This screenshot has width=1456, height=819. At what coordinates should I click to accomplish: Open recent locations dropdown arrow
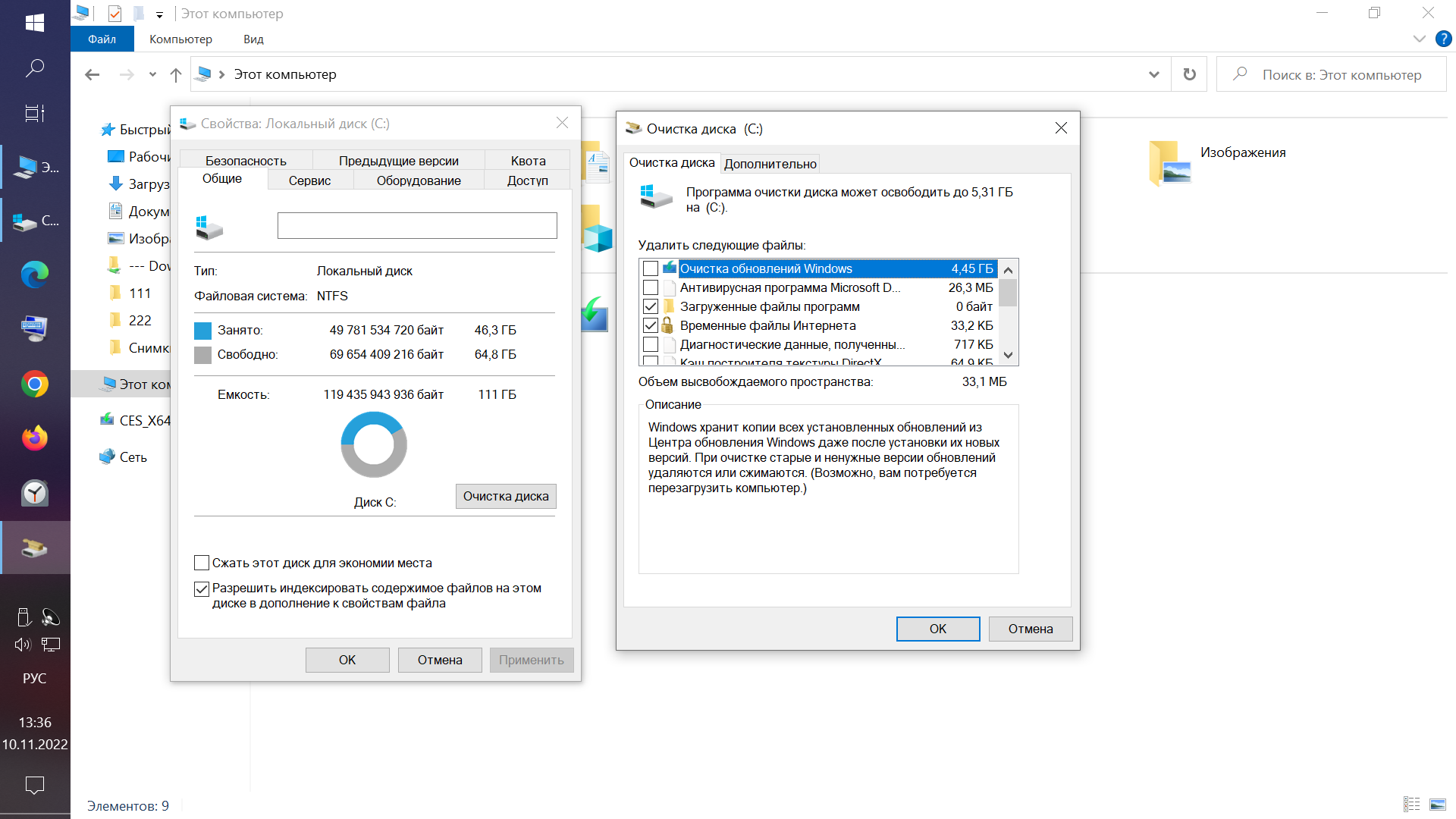click(152, 74)
